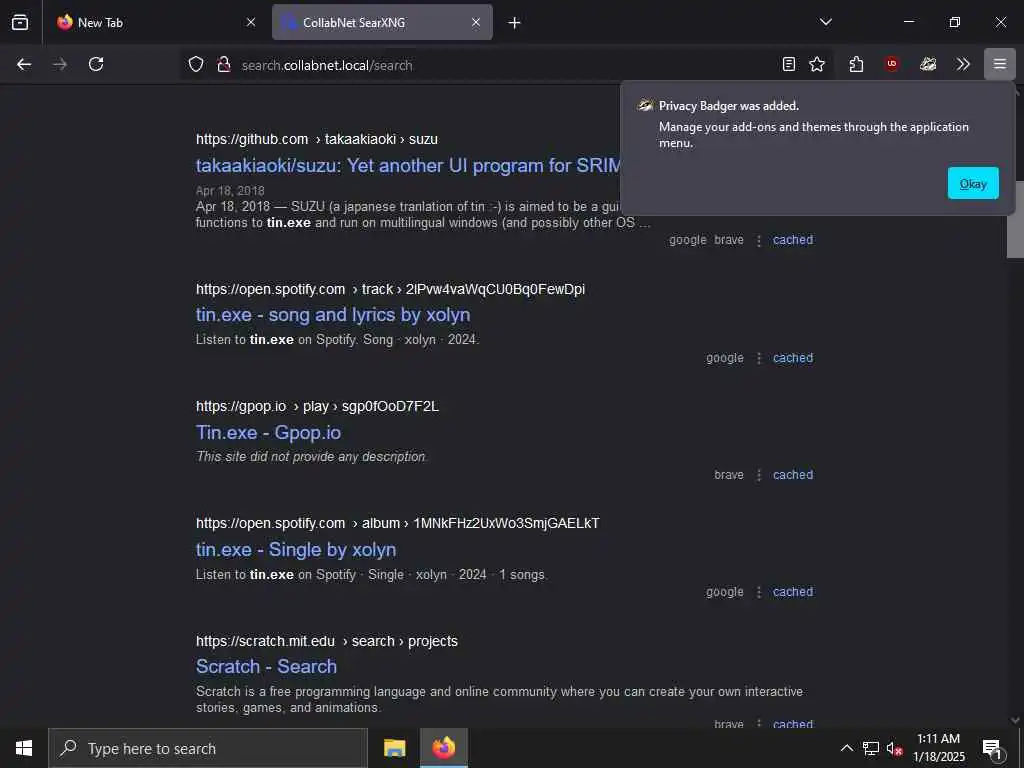The image size is (1024, 768).
Task: Bookmark this page with the star
Action: [817, 64]
